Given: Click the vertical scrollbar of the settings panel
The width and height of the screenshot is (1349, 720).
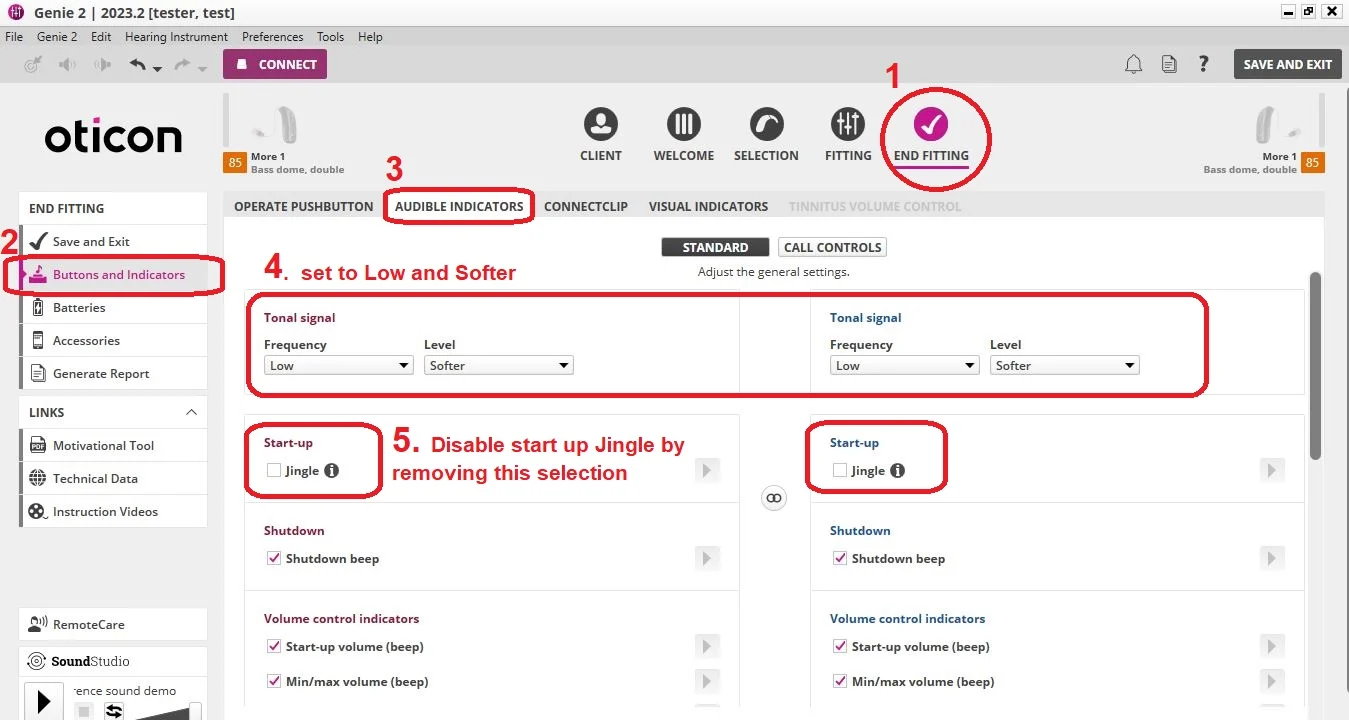Looking at the screenshot, I should (x=1315, y=365).
